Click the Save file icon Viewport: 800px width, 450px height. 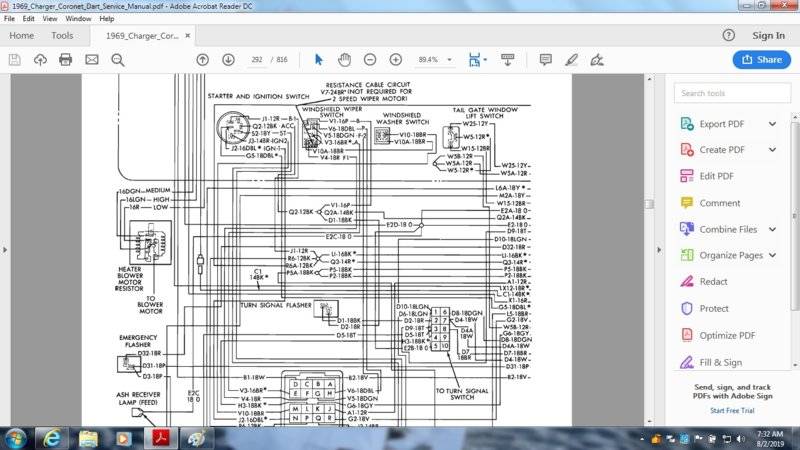tap(15, 60)
